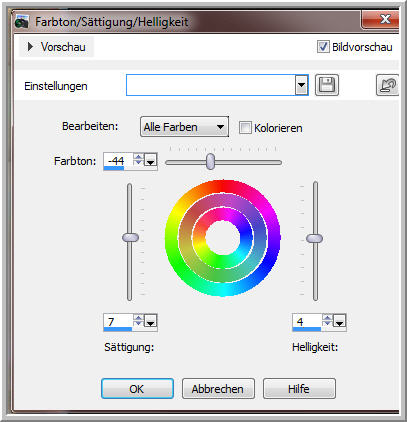Click the OK button
The width and height of the screenshot is (407, 422).
[x=137, y=389]
